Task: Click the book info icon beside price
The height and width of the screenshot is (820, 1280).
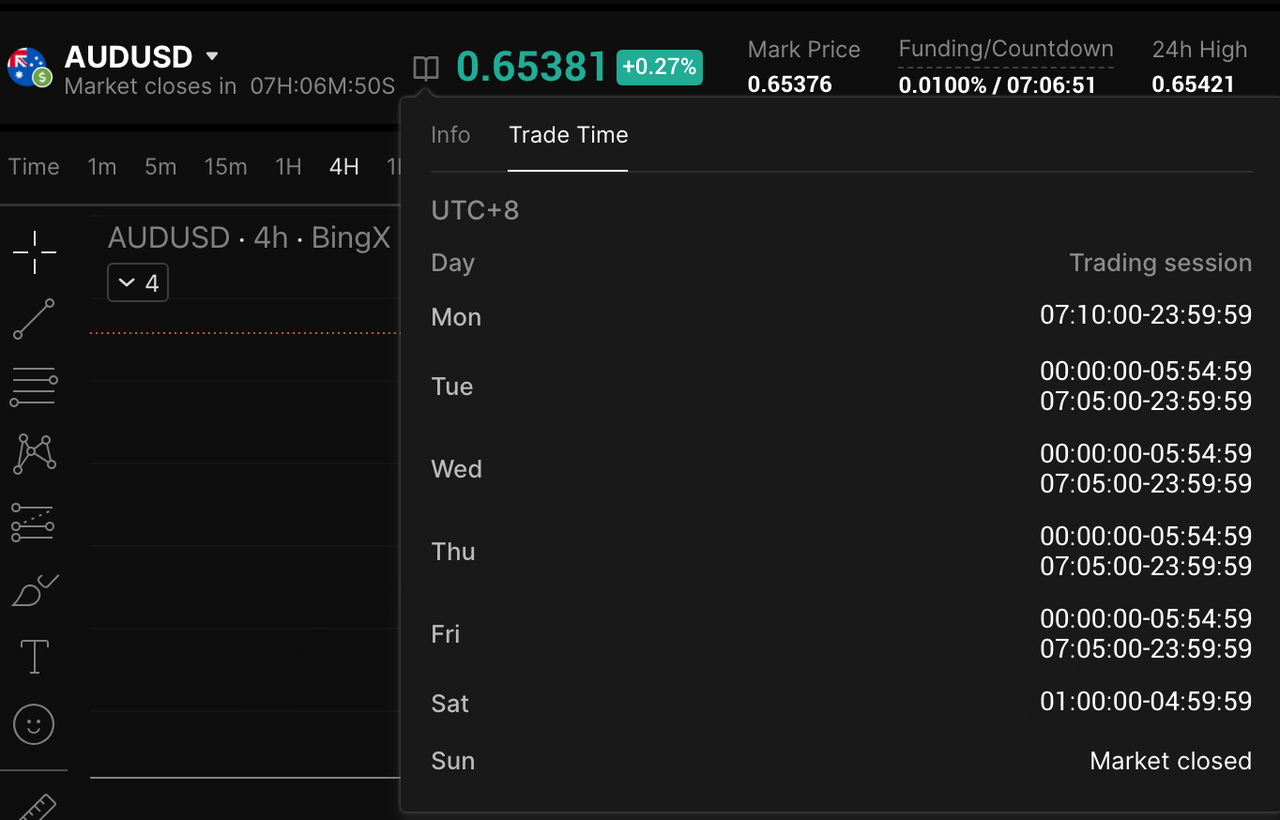Action: [426, 68]
